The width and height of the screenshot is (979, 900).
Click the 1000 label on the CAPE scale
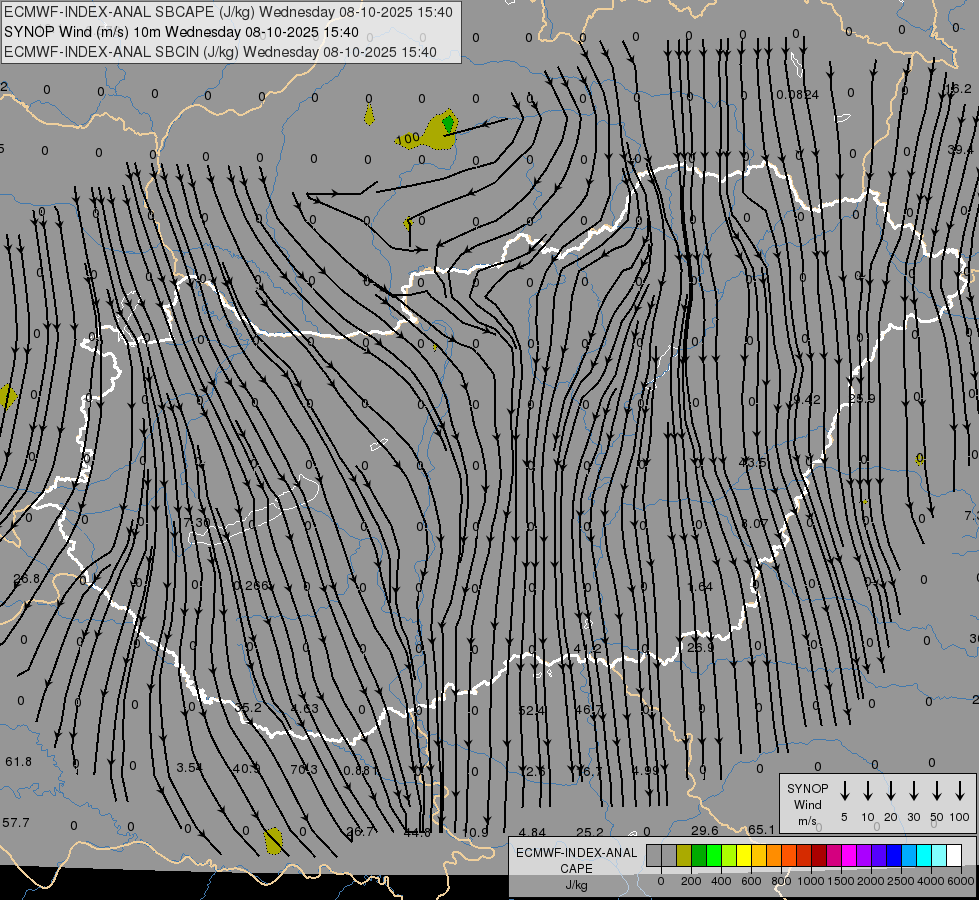tap(811, 881)
